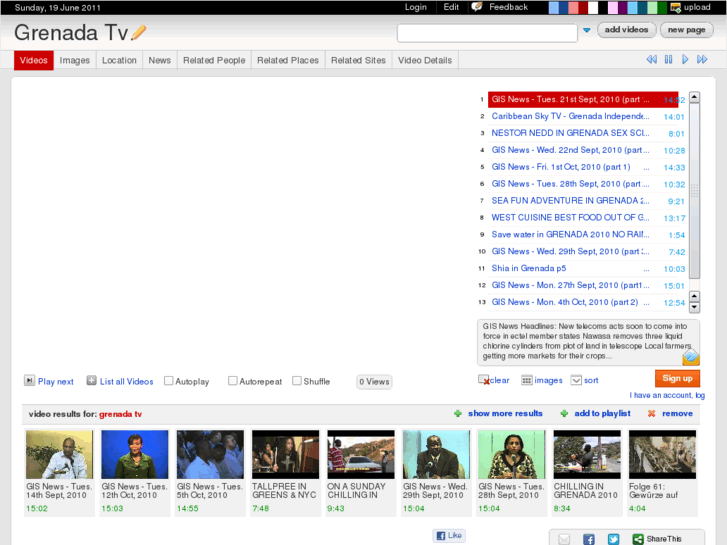Open the Related Places tab
The width and height of the screenshot is (727, 545).
tap(288, 60)
